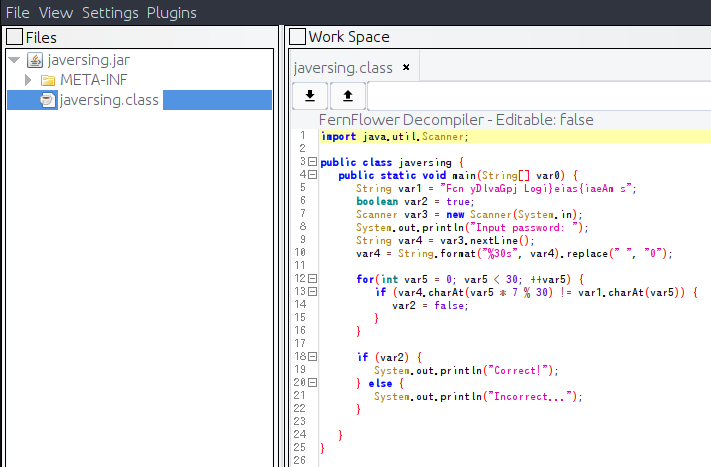Viewport: 711px width, 467px height.
Task: Click the FernFlower Decompiler header label
Action: [456, 120]
